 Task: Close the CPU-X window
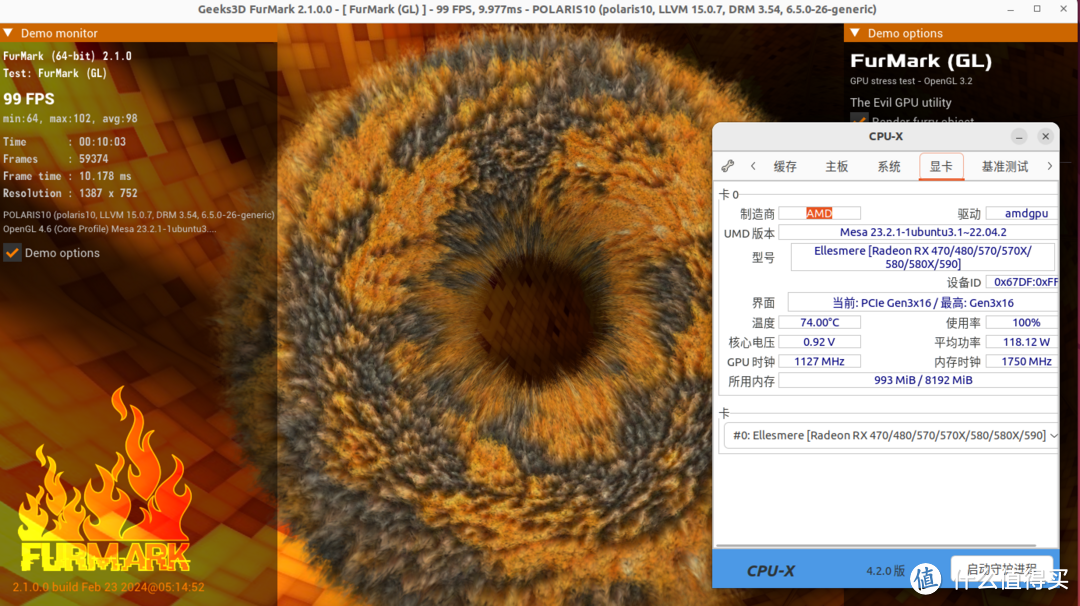[1045, 136]
